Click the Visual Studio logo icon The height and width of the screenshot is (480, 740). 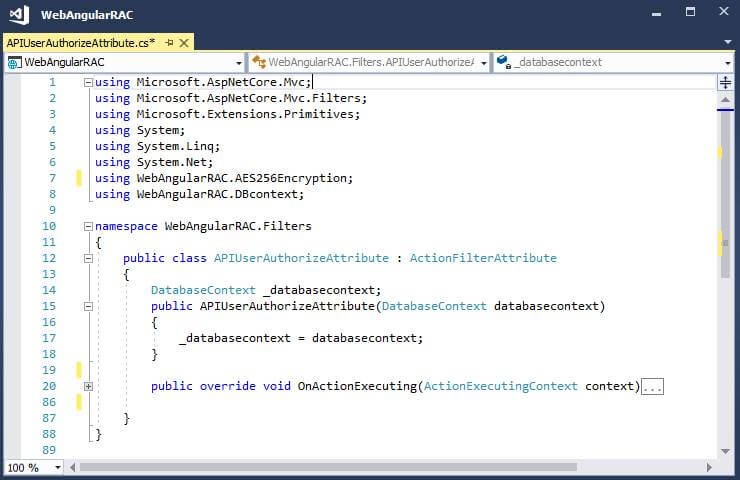19,15
